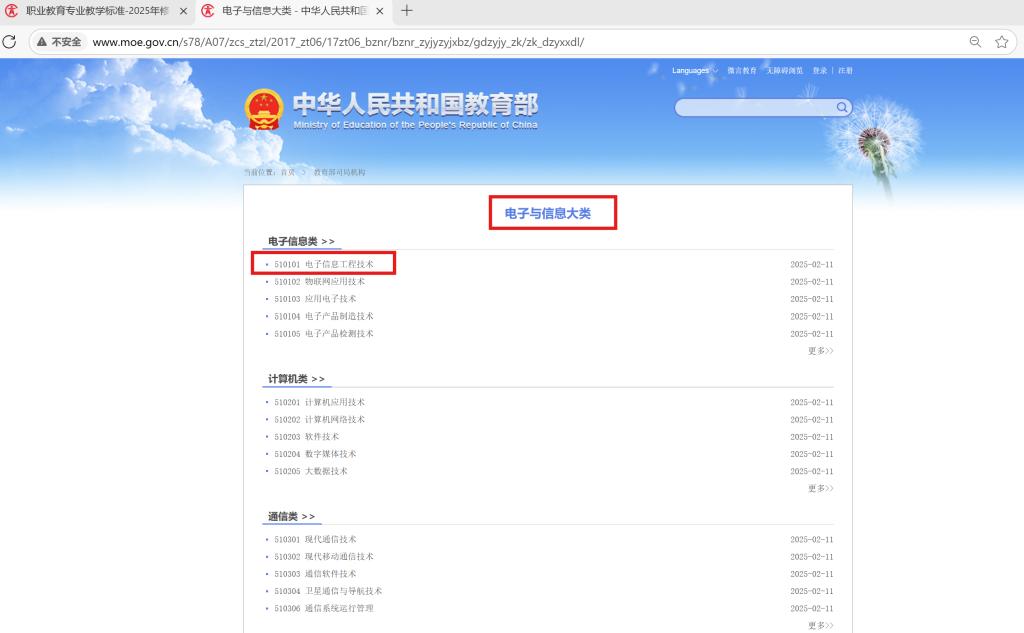Open the 电子信息类 >> section heading
The image size is (1024, 633).
pyautogui.click(x=301, y=242)
